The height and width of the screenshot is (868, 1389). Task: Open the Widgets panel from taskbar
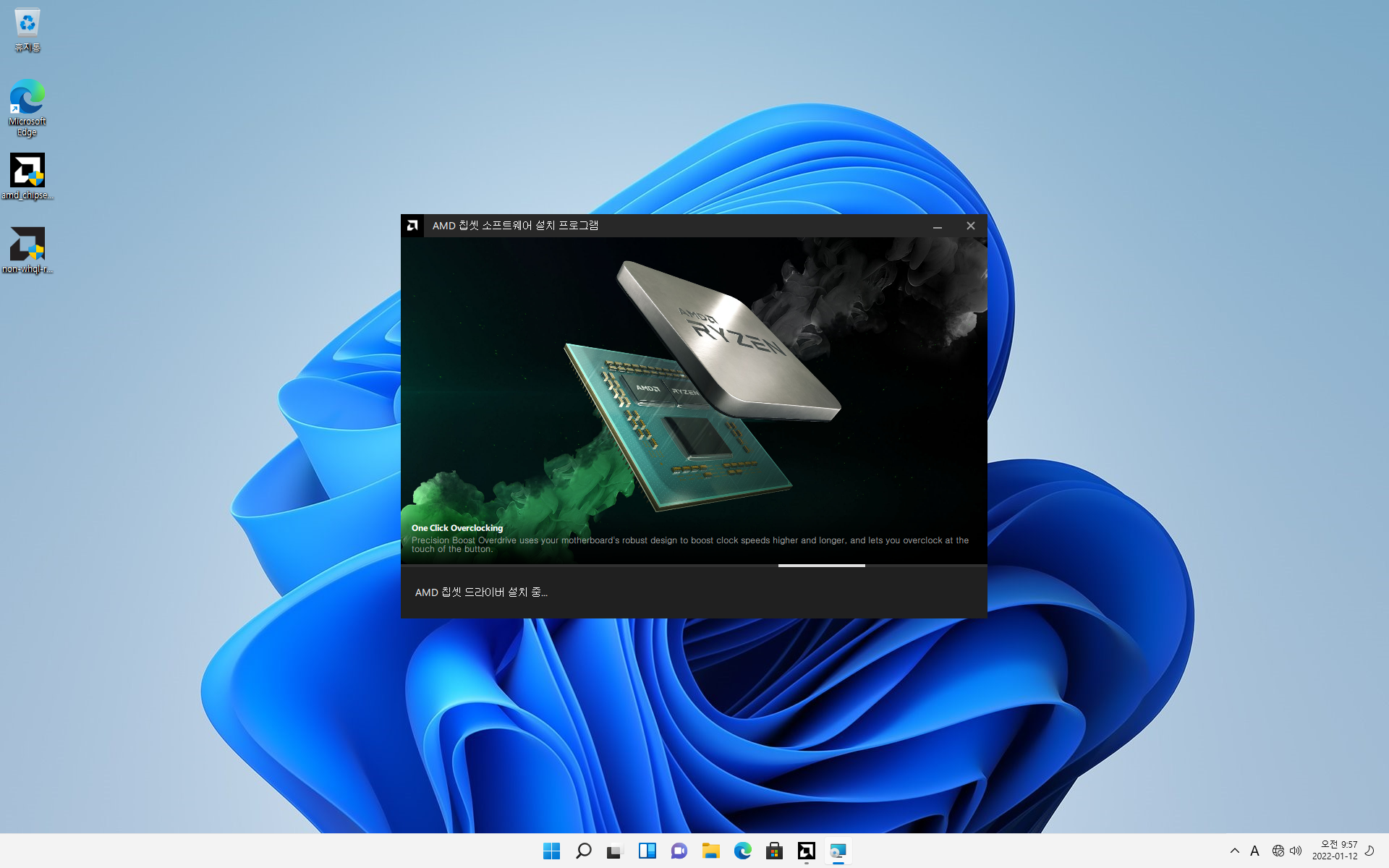point(647,851)
